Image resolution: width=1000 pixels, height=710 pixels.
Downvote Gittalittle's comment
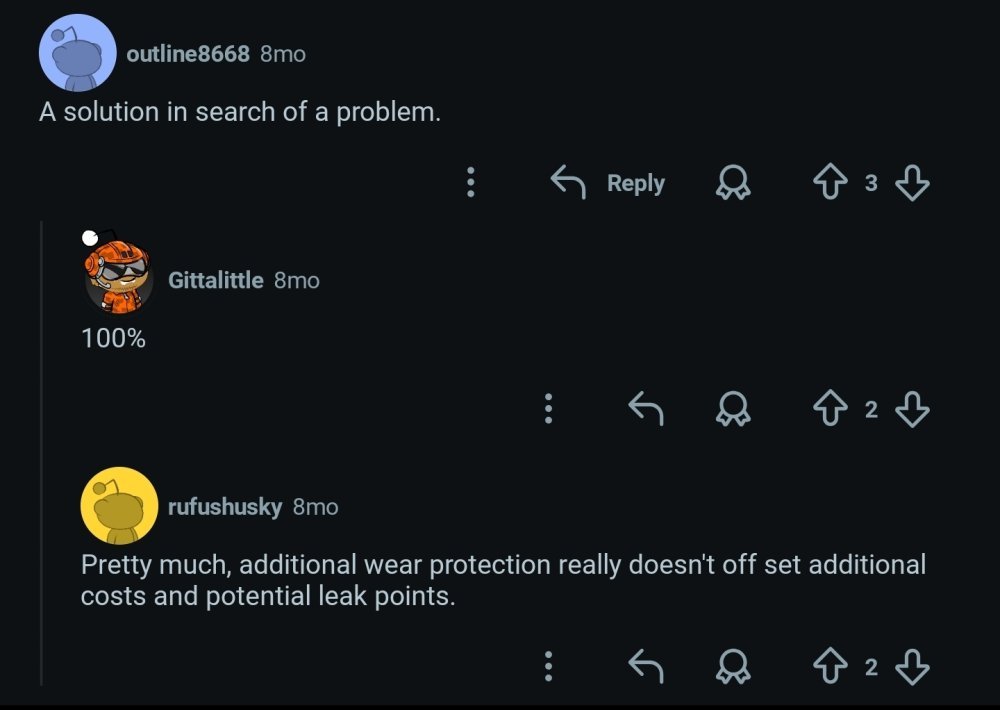point(911,408)
